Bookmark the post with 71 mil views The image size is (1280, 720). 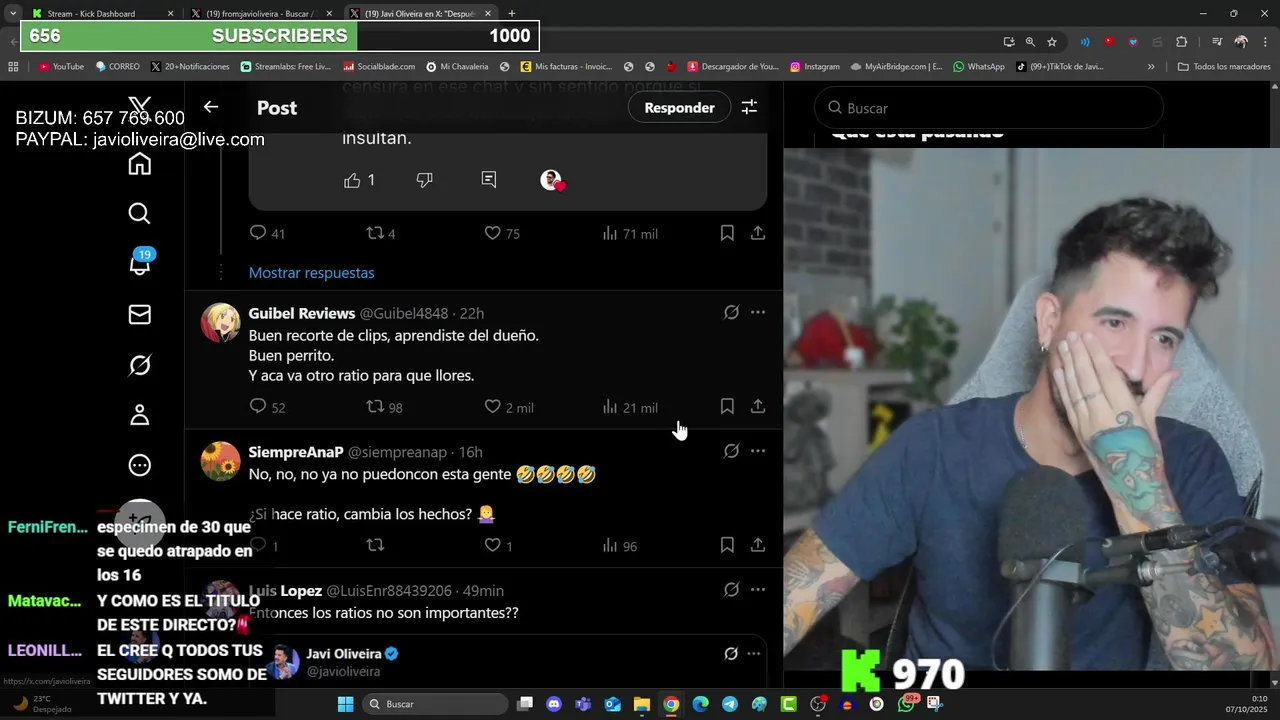(727, 233)
